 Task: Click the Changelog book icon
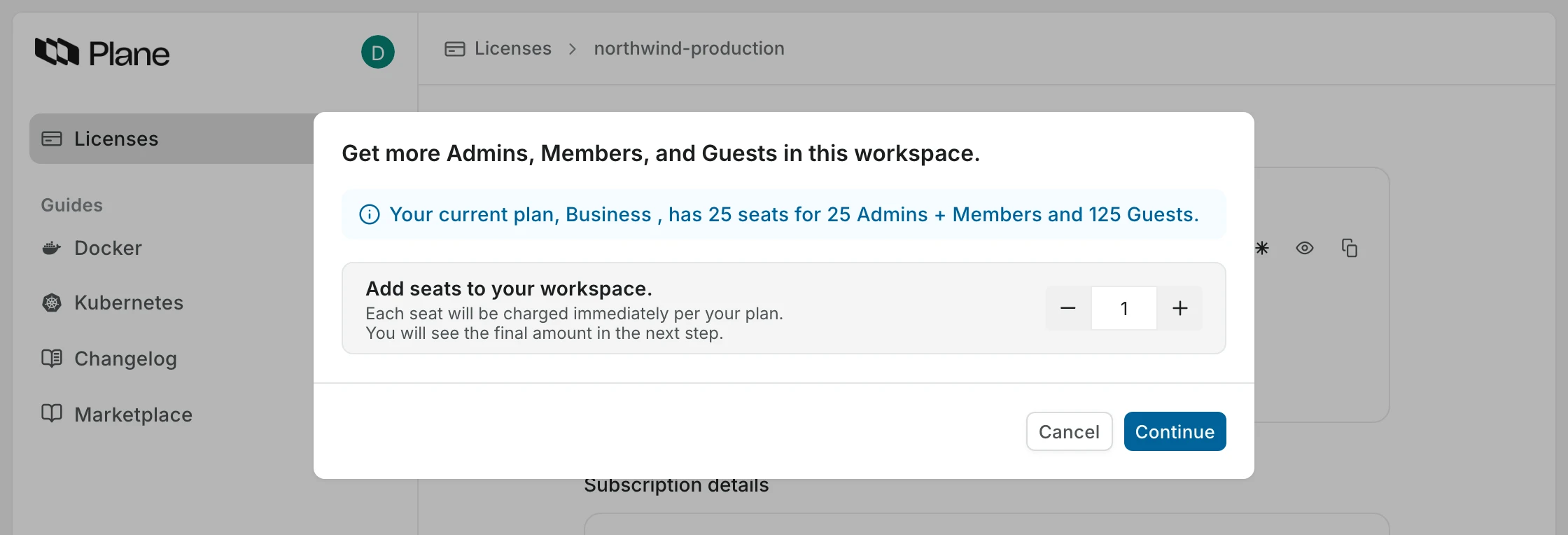click(52, 359)
